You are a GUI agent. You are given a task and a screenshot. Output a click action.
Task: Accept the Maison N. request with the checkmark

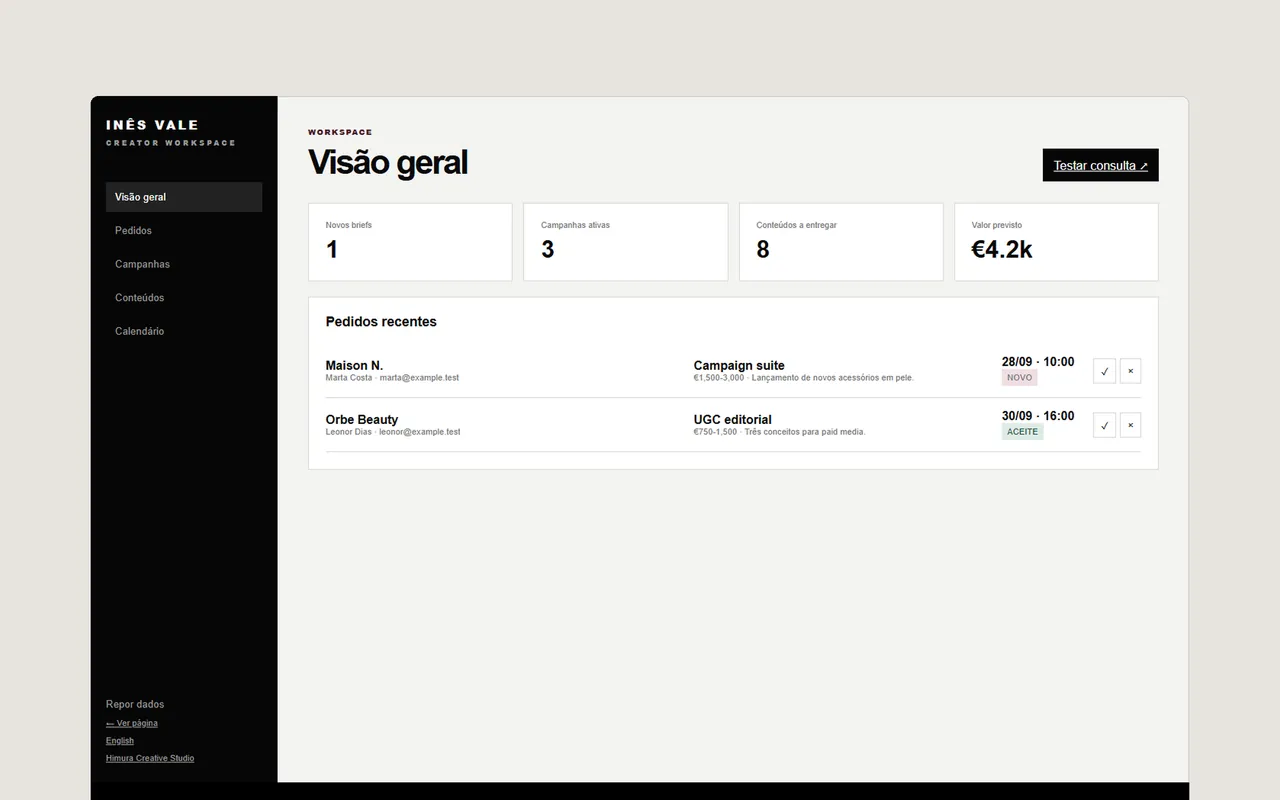[x=1104, y=371]
